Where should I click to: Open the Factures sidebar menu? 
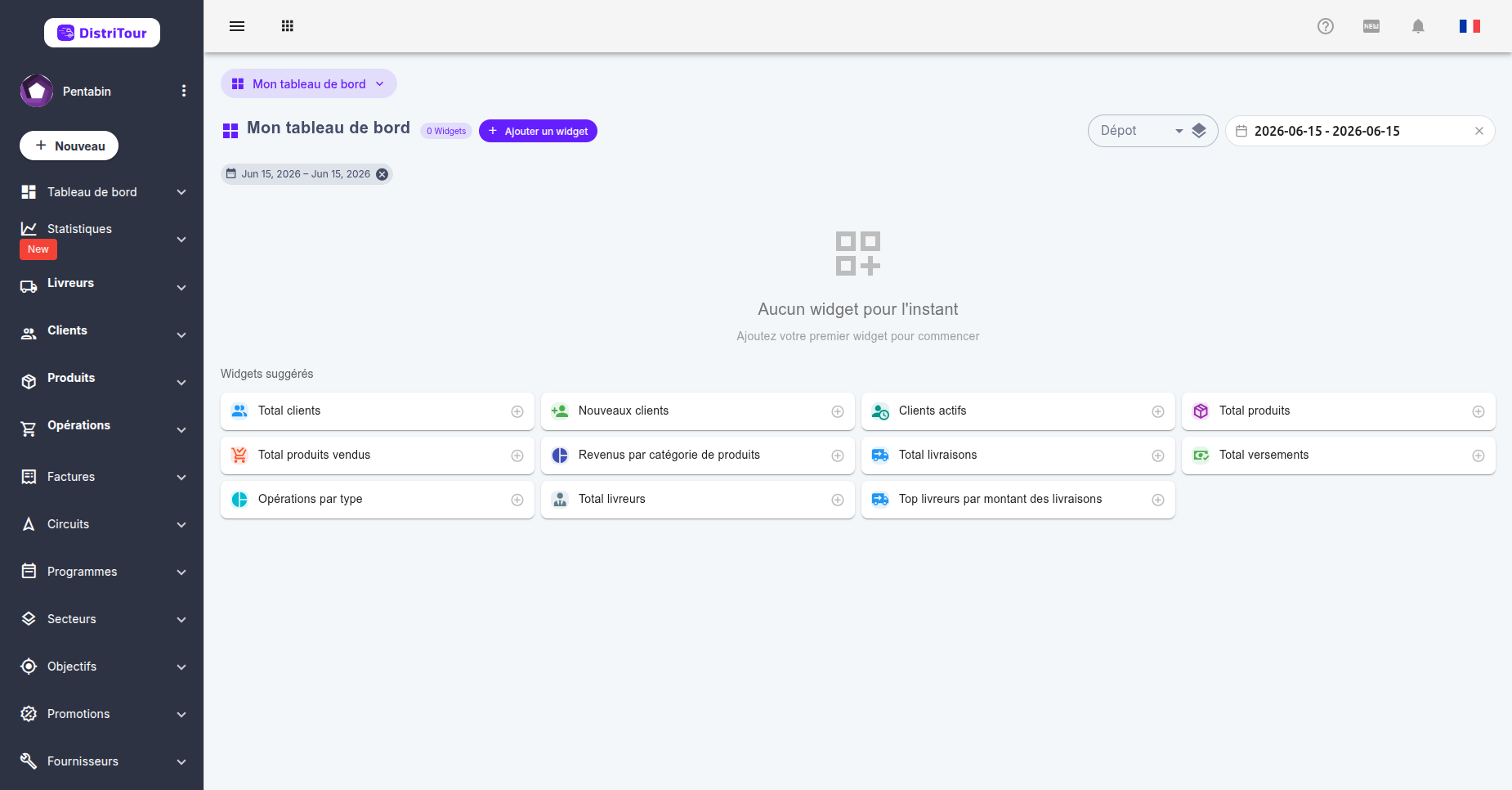pyautogui.click(x=101, y=477)
